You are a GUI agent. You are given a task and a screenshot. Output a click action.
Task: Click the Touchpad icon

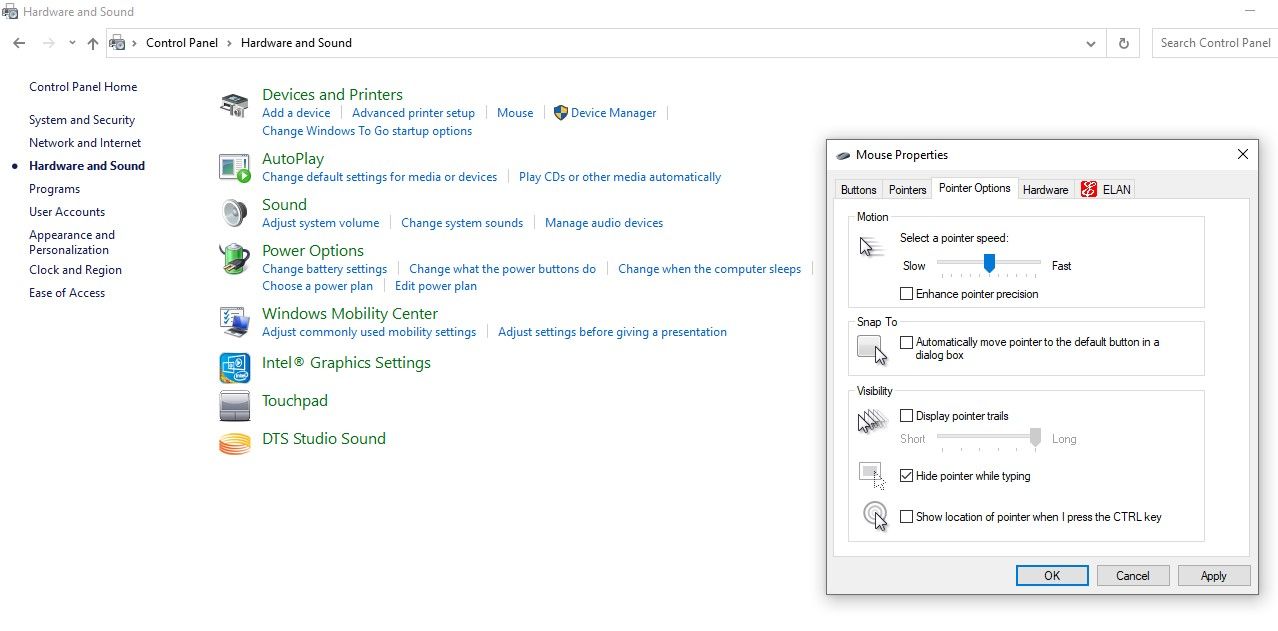[233, 405]
